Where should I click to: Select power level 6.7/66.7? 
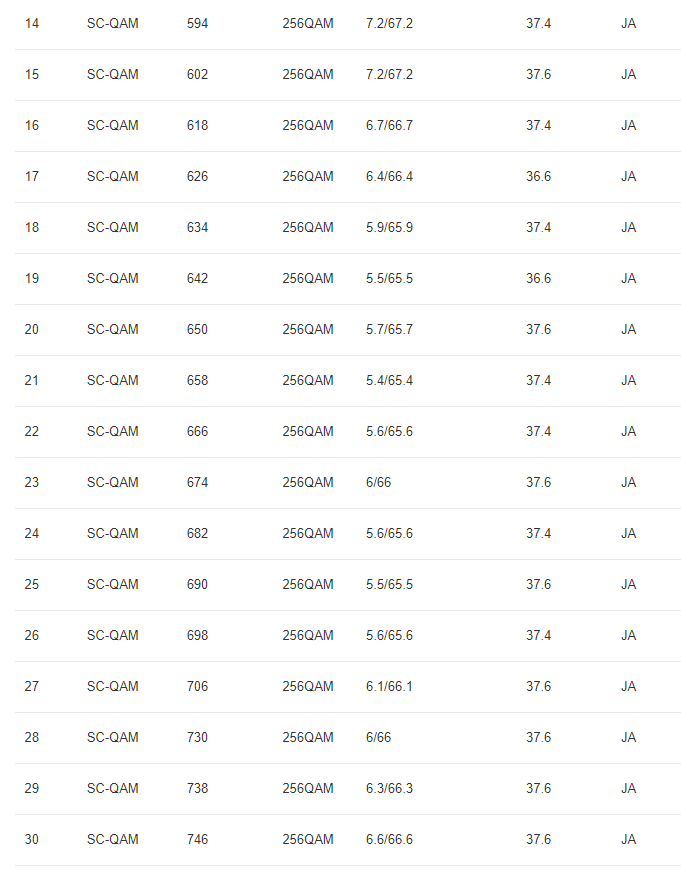389,125
